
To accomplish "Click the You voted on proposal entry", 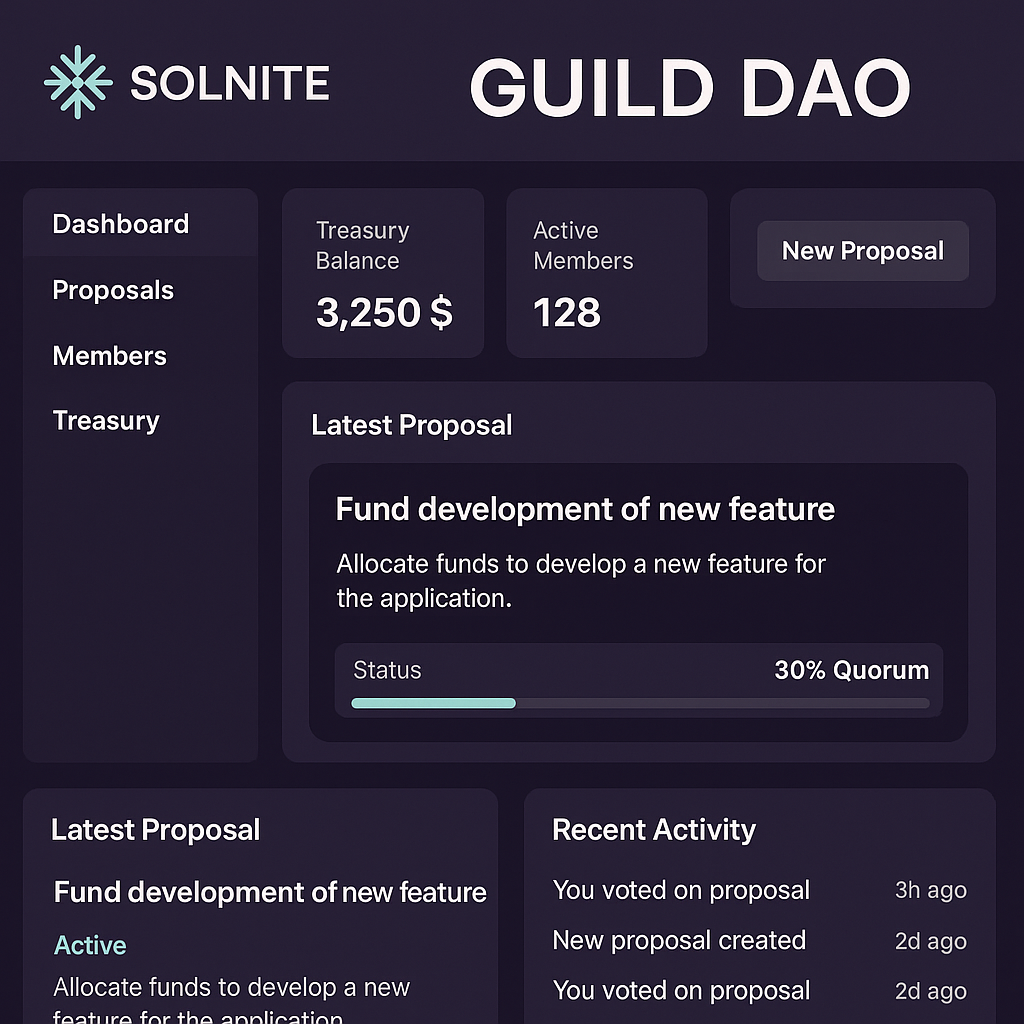I will 680,890.
